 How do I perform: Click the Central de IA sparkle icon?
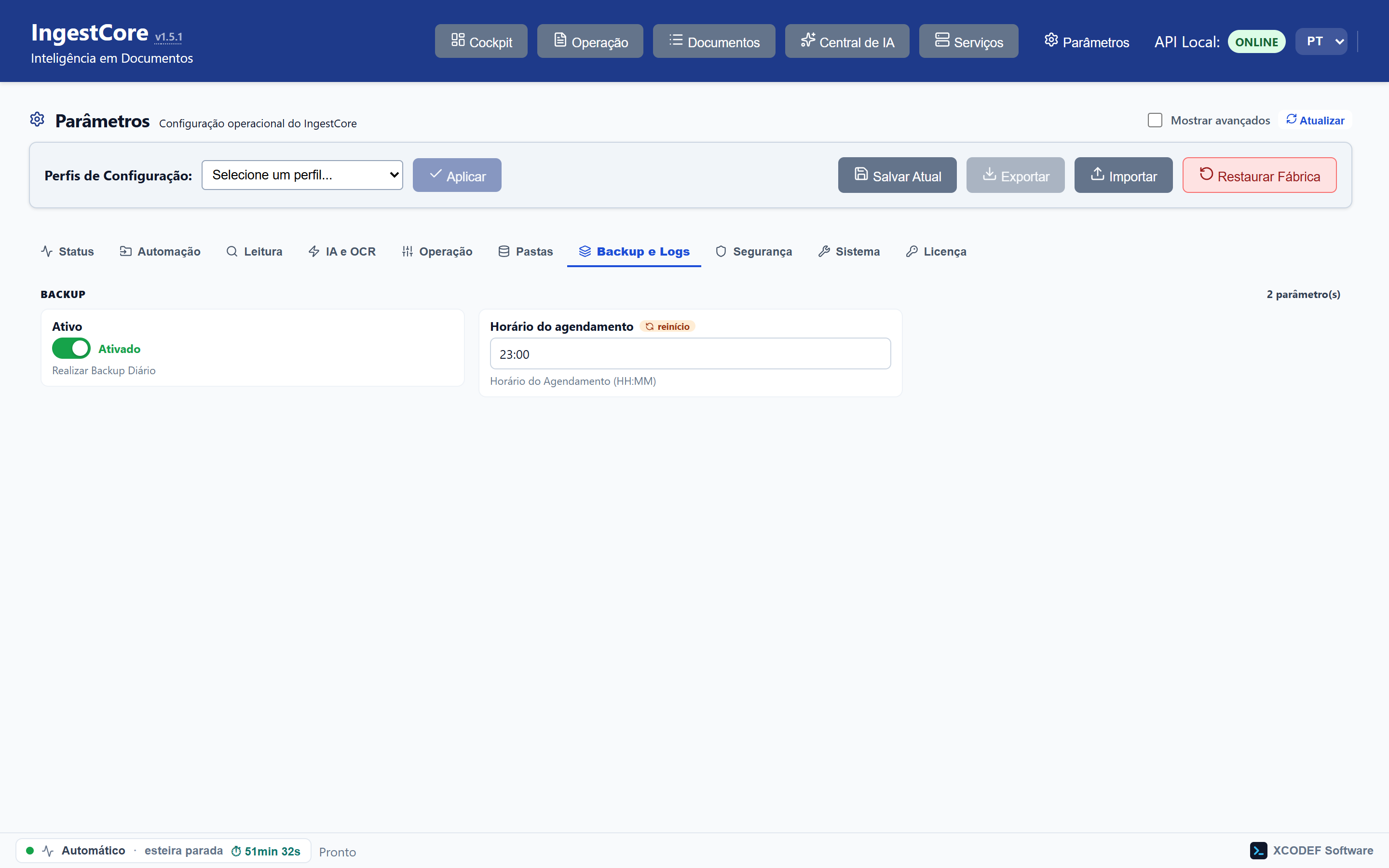click(807, 40)
